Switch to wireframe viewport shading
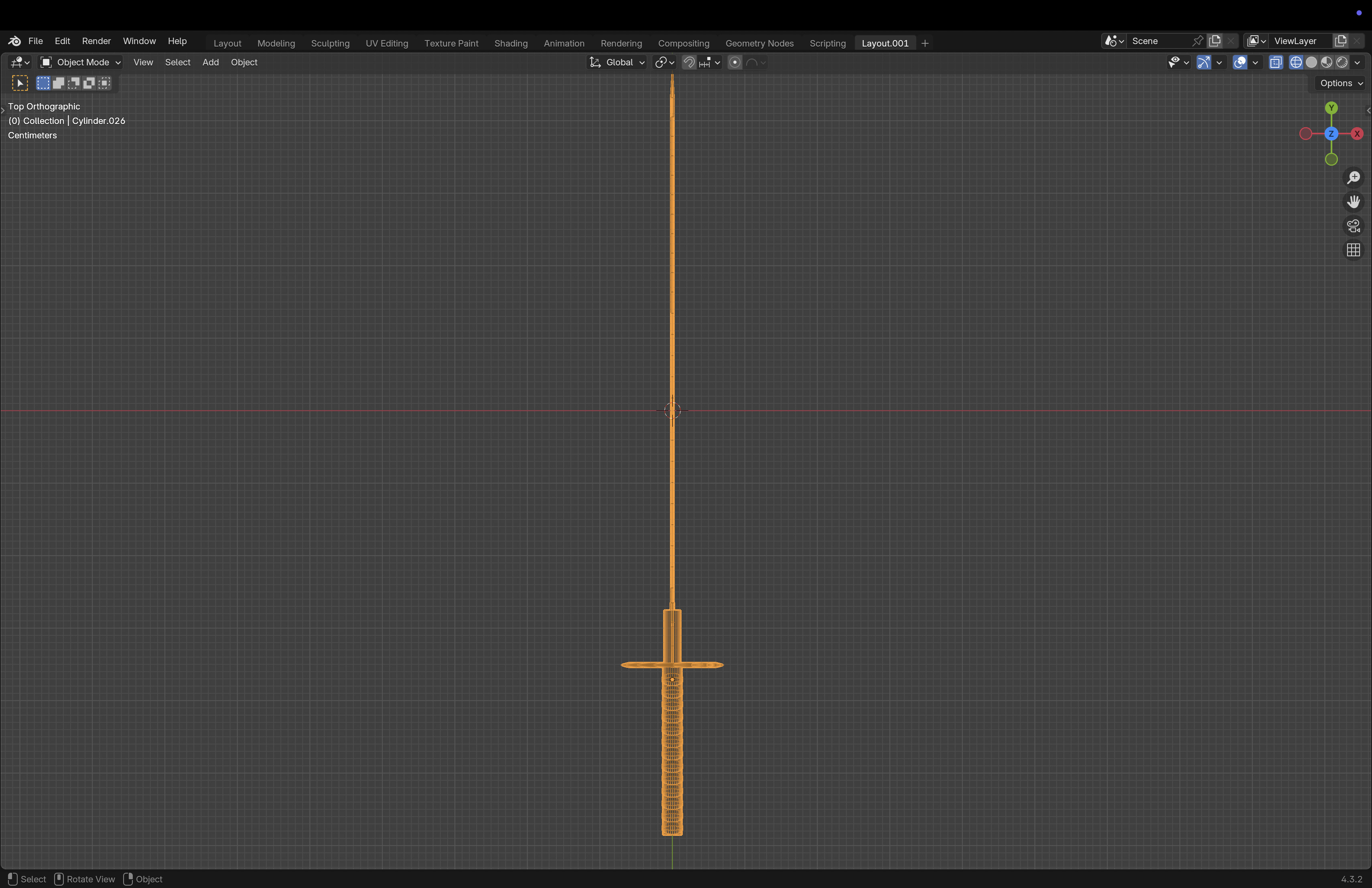Screen dimensions: 1372x888 pos(1296,62)
